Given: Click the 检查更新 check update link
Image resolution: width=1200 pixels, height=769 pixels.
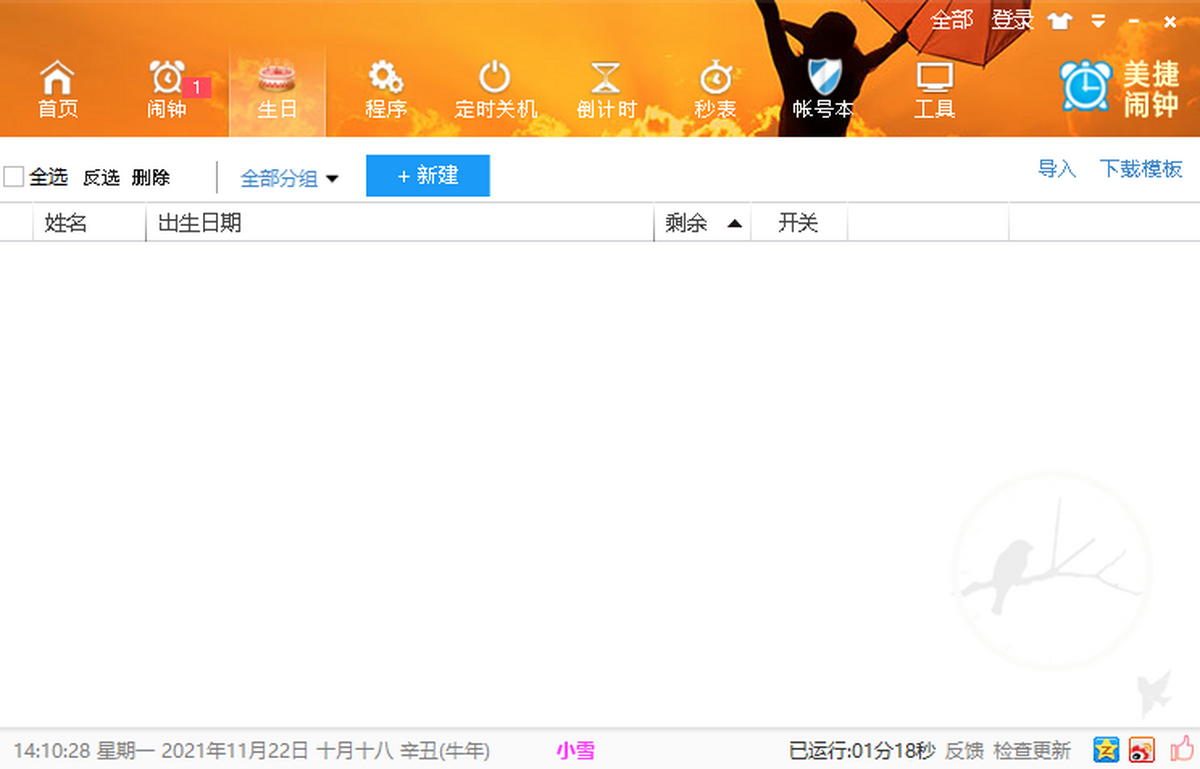Looking at the screenshot, I should click(1033, 750).
